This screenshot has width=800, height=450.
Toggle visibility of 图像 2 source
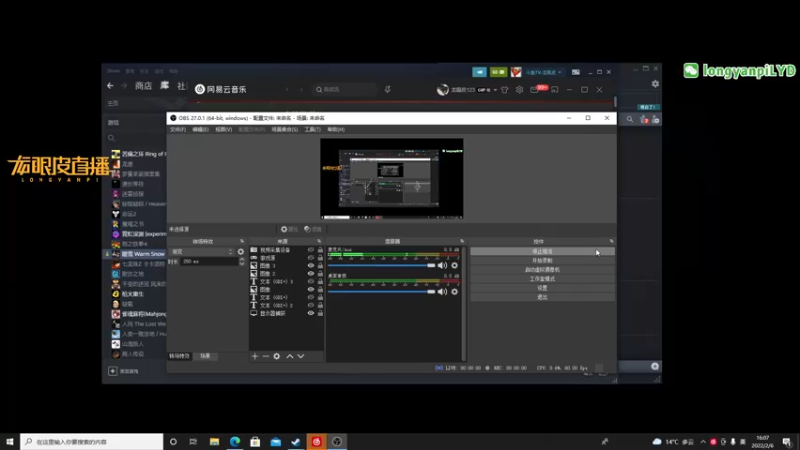(311, 273)
